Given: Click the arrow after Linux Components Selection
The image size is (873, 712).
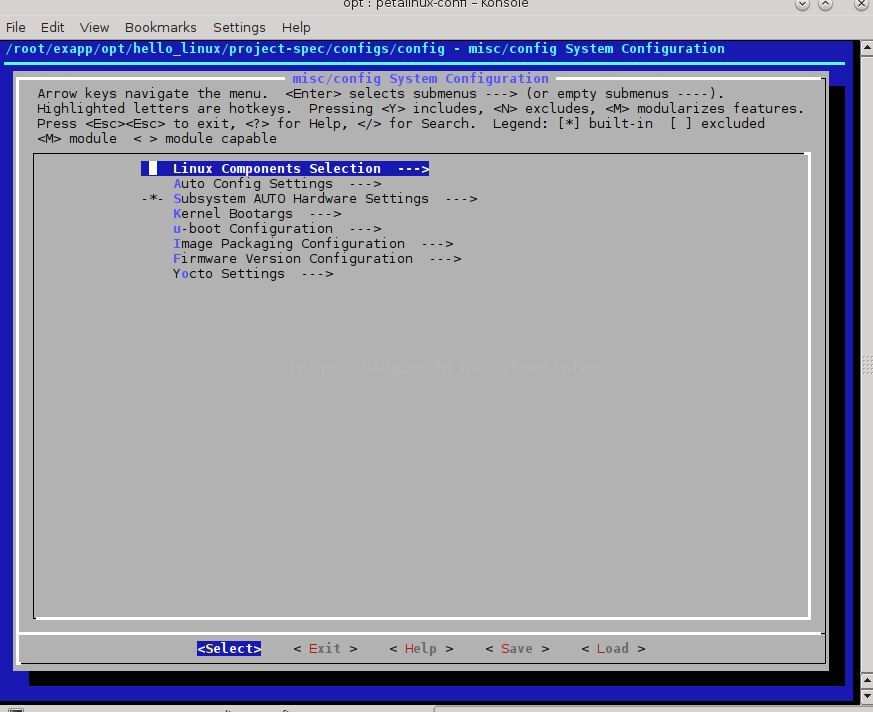Looking at the screenshot, I should click(x=413, y=169).
